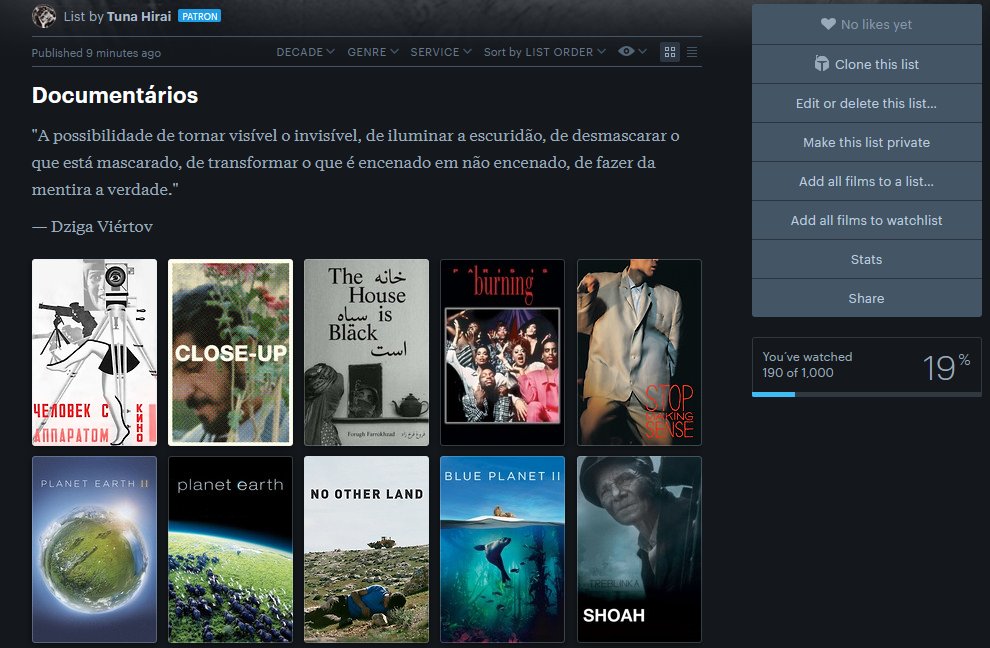Open the DECADE filter dropdown
Image resolution: width=990 pixels, height=648 pixels.
(306, 52)
